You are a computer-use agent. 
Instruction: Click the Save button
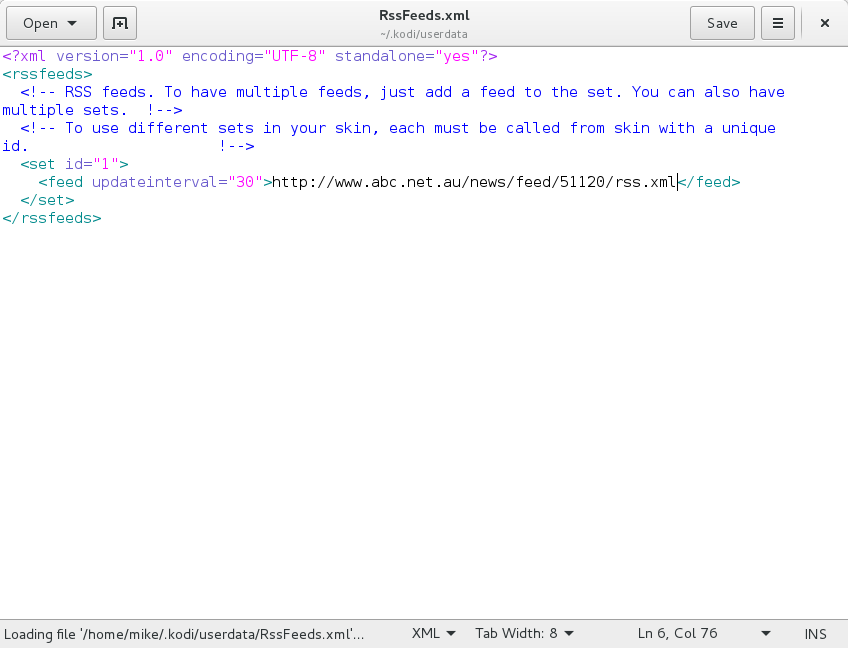point(721,23)
